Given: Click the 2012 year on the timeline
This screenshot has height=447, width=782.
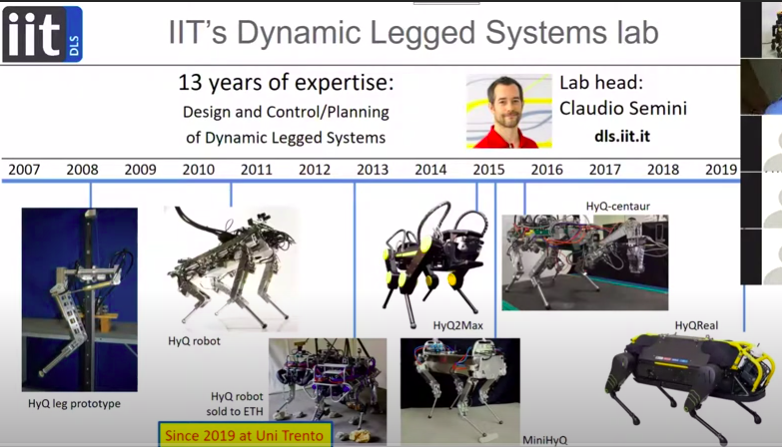Looking at the screenshot, I should [x=315, y=170].
